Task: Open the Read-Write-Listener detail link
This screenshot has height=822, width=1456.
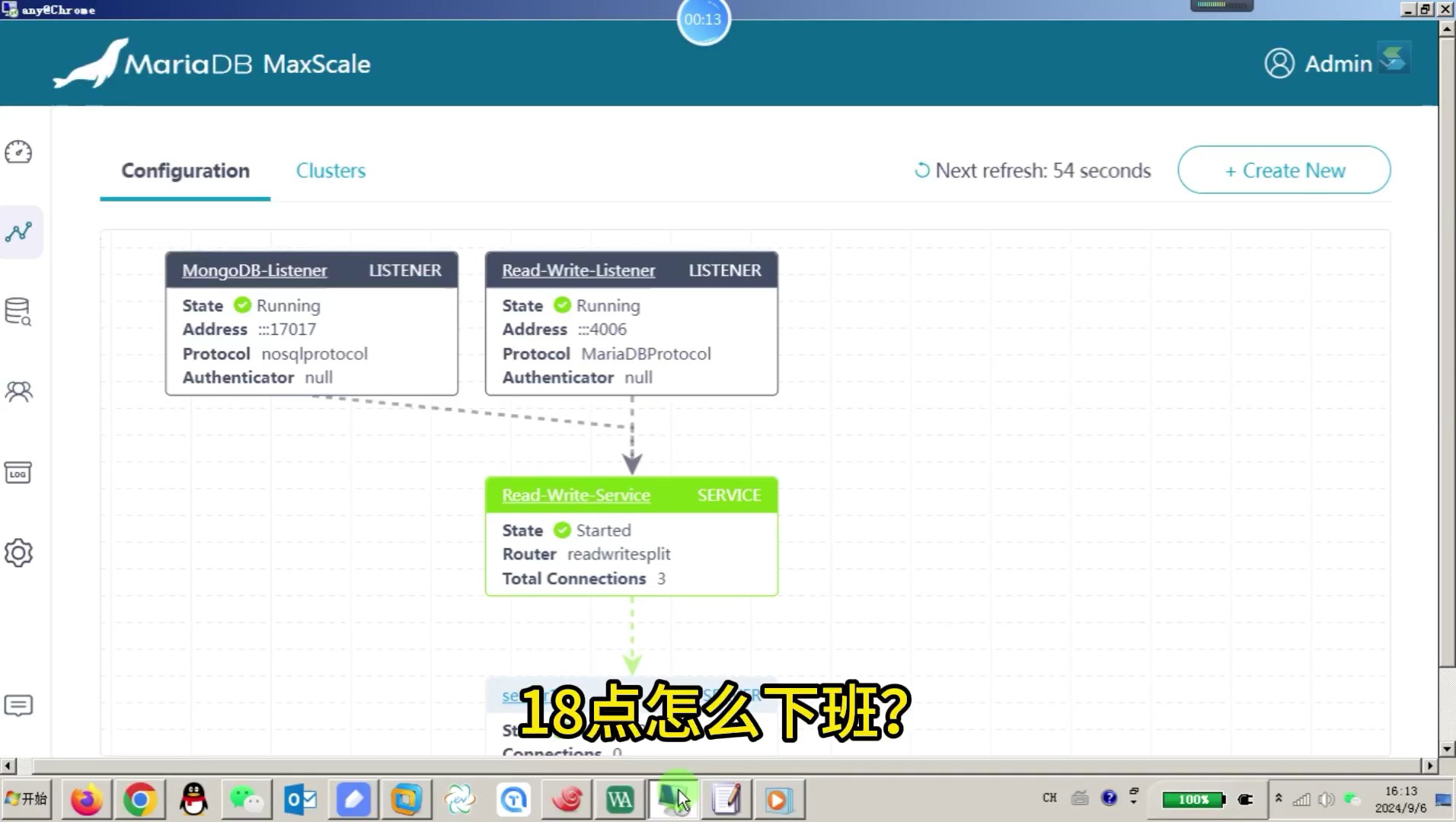Action: pyautogui.click(x=578, y=270)
